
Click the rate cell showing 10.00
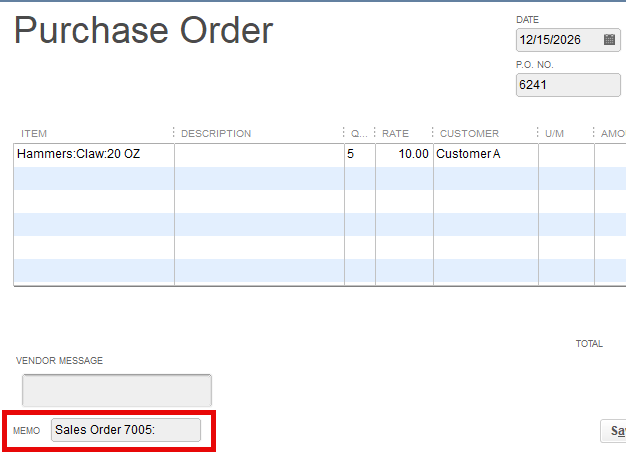click(x=404, y=155)
